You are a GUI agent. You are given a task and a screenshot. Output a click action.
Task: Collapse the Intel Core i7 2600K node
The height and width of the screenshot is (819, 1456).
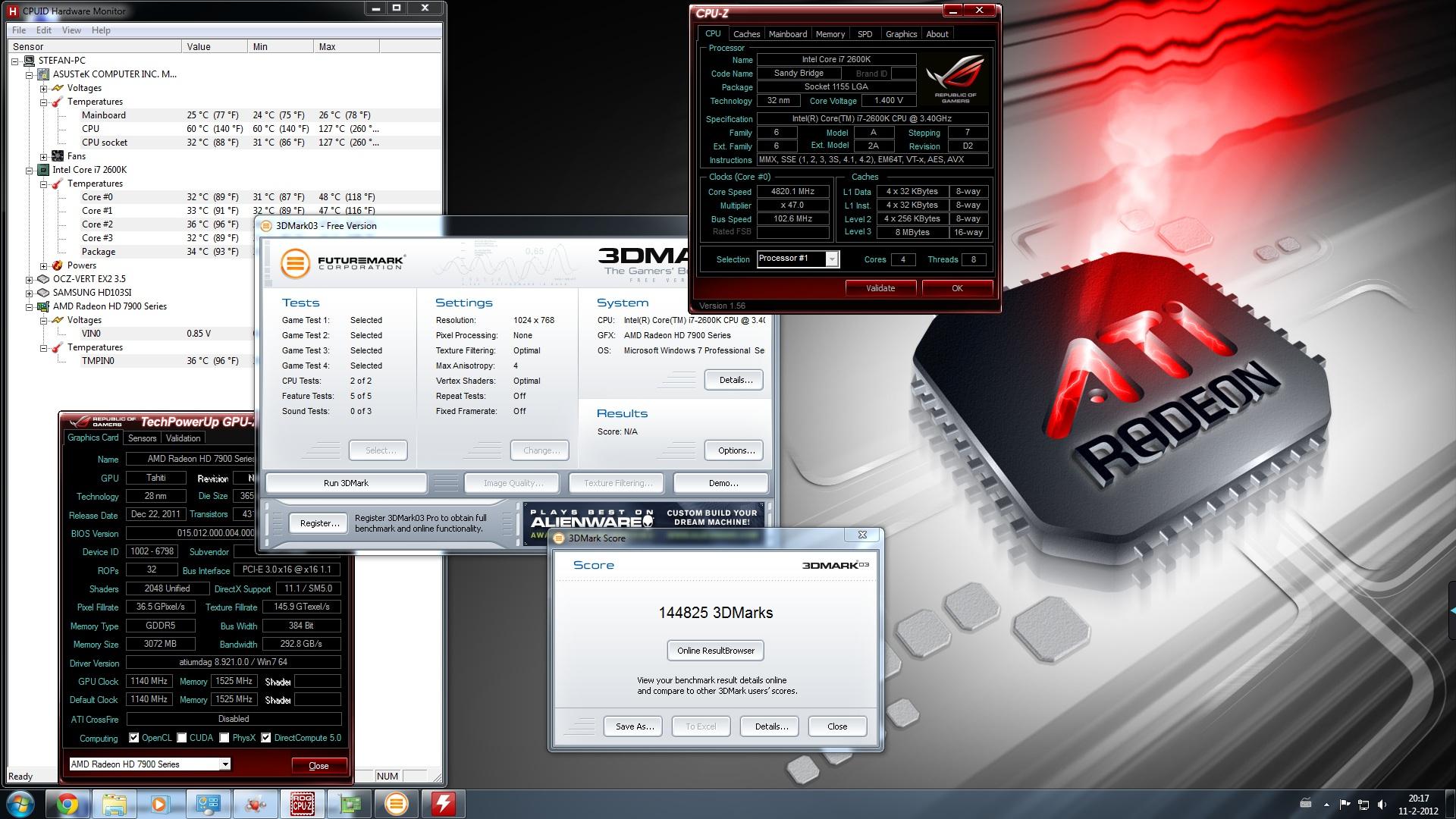(30, 170)
